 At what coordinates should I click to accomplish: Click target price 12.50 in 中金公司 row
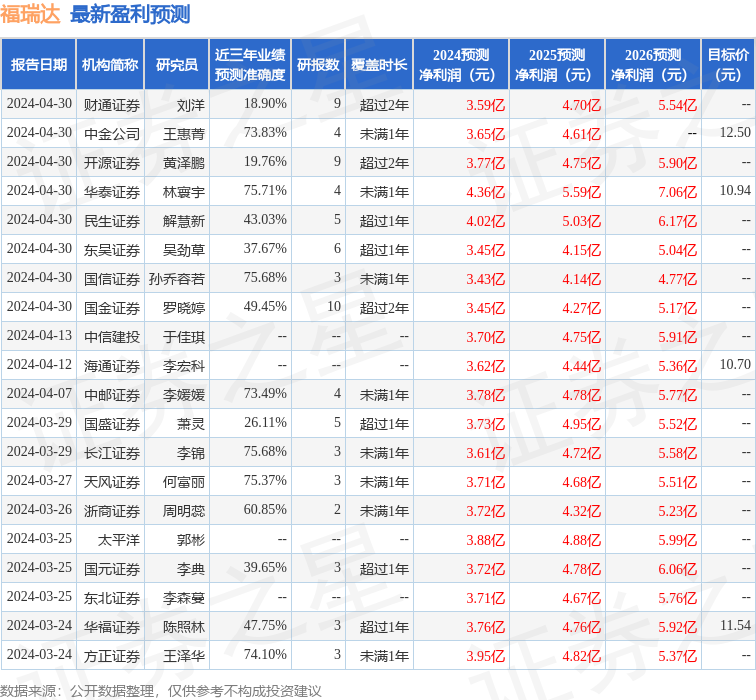coord(735,132)
